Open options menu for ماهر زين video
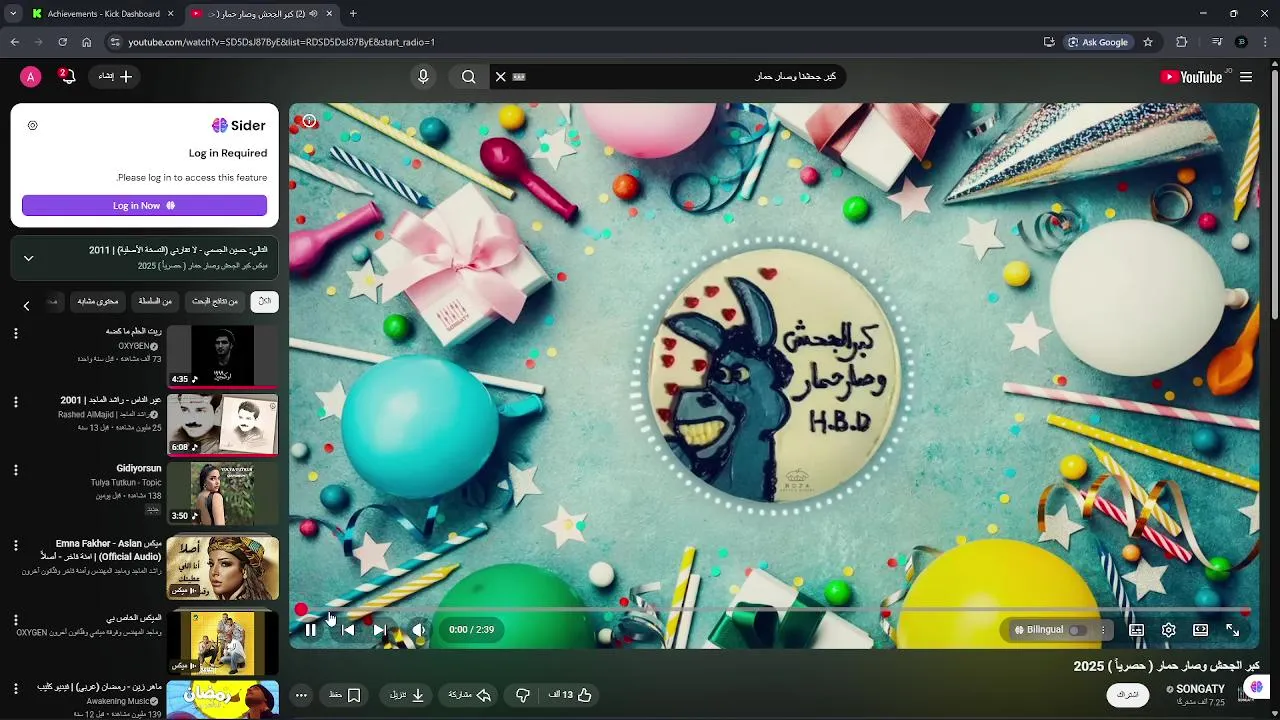This screenshot has width=1280, height=720. [x=15, y=689]
